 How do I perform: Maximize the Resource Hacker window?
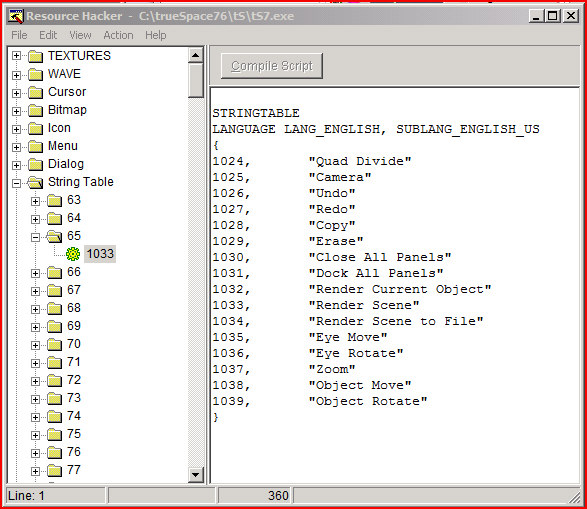[553, 16]
